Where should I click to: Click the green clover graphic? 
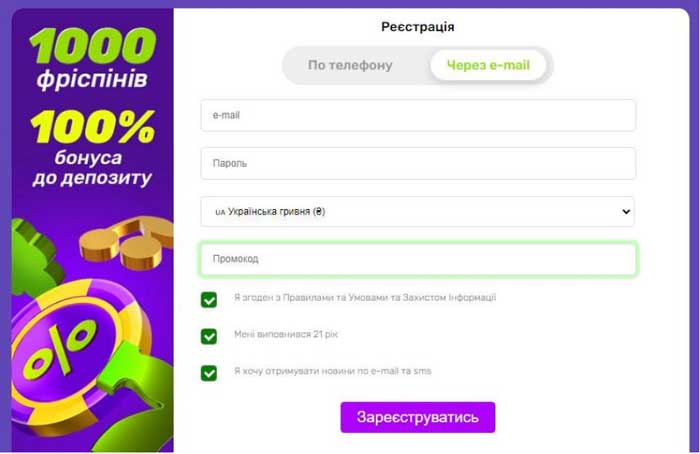33,257
